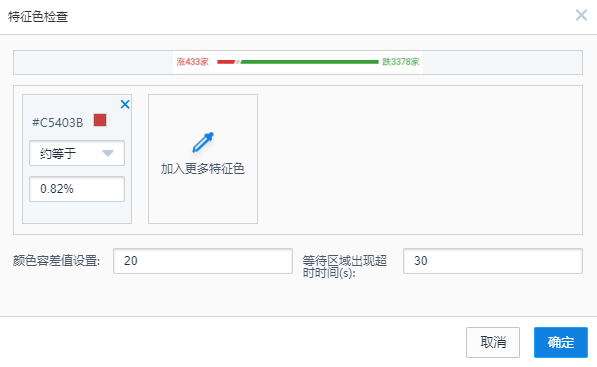Click the 颜色容差值设置 label
597x367 pixels.
tap(56, 261)
